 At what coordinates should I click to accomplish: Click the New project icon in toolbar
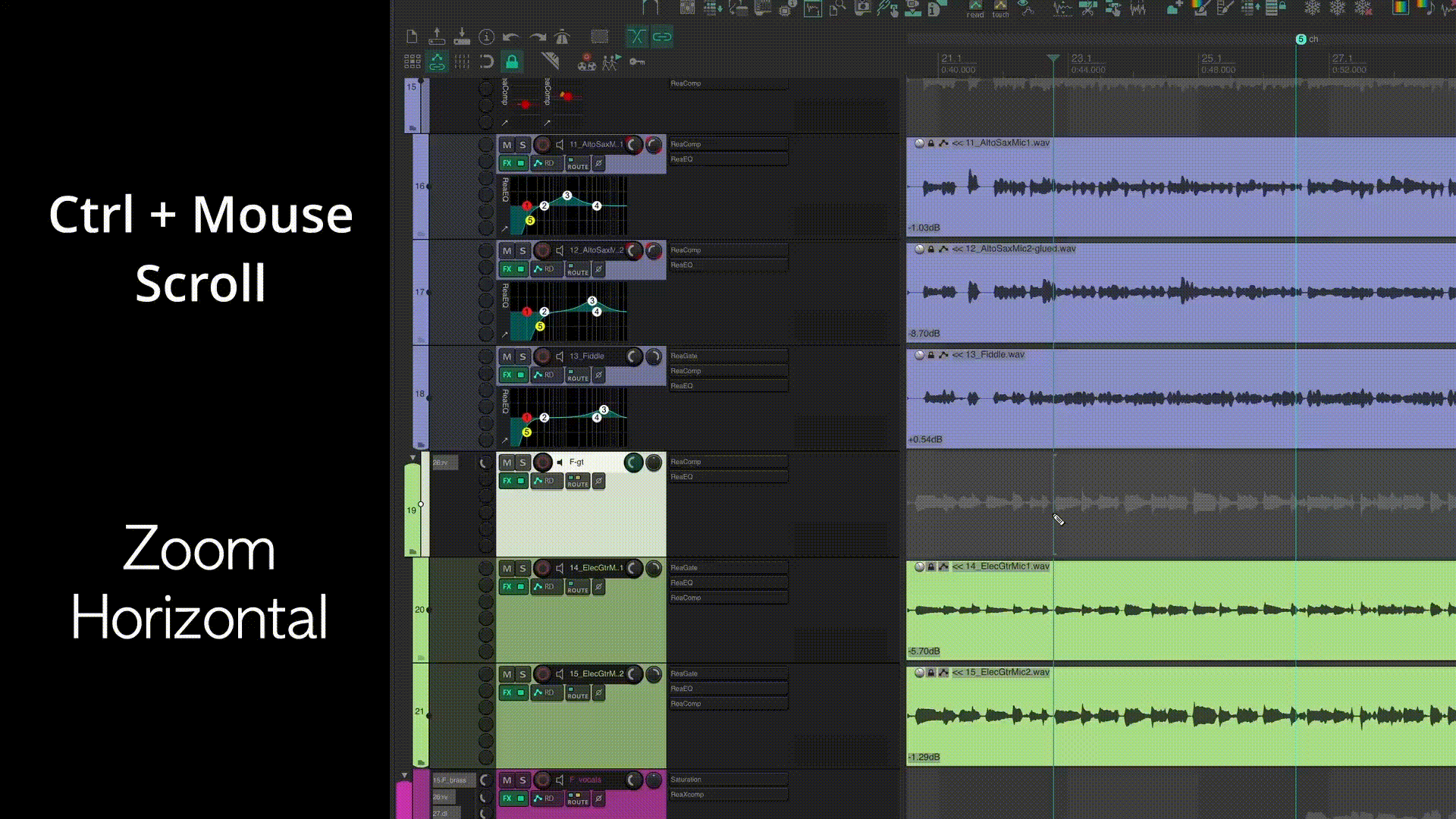click(x=412, y=36)
